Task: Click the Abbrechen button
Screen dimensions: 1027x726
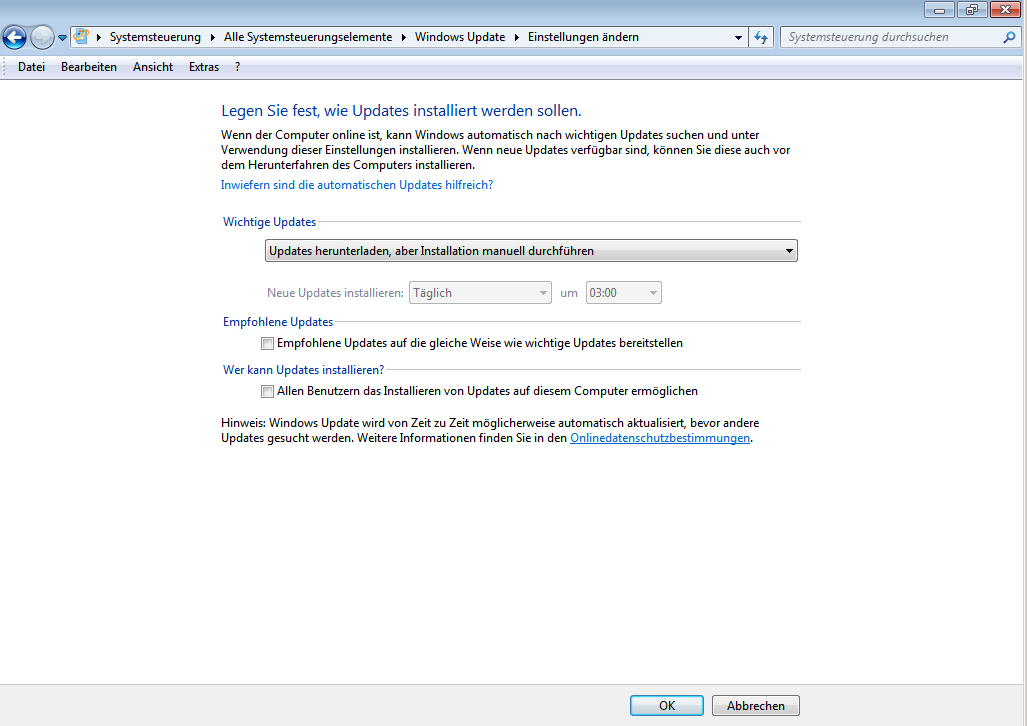Action: (755, 706)
